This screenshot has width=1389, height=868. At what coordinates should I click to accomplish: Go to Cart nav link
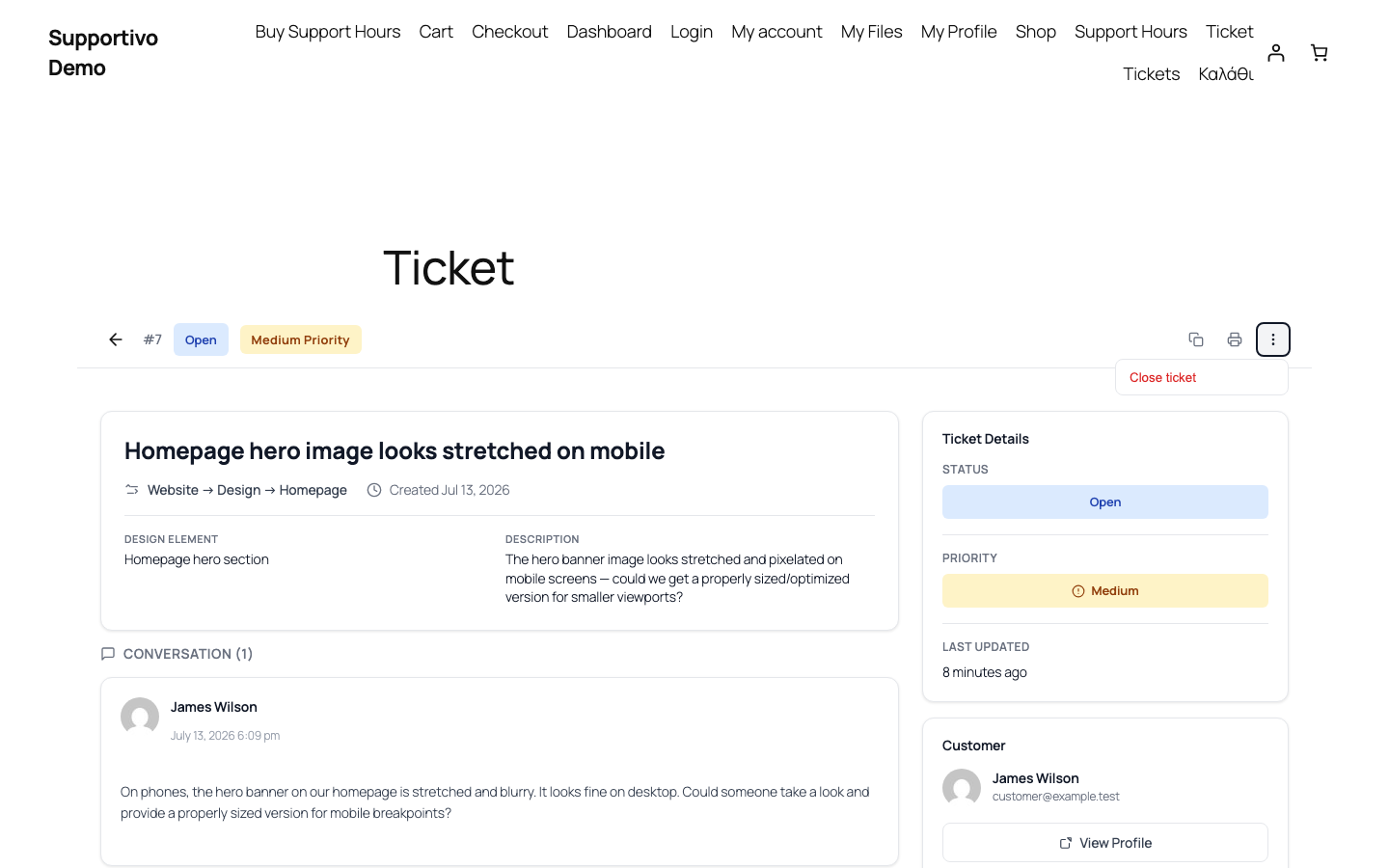point(436,32)
